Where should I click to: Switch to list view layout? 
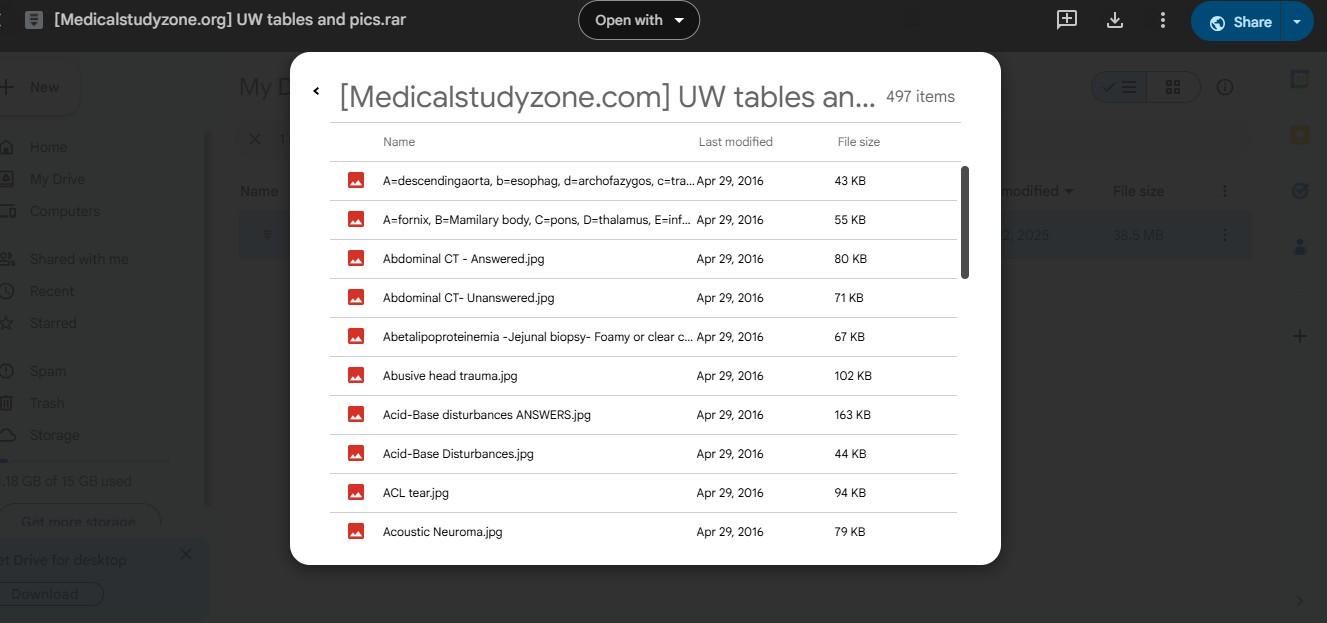(1121, 87)
